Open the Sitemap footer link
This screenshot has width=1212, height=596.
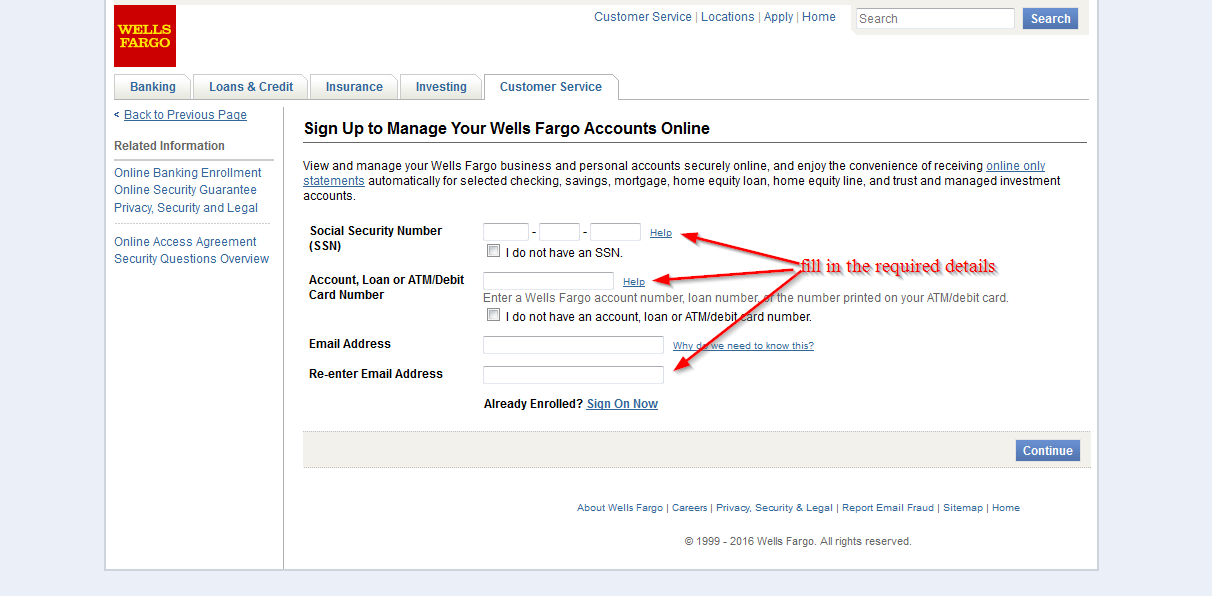click(x=963, y=508)
